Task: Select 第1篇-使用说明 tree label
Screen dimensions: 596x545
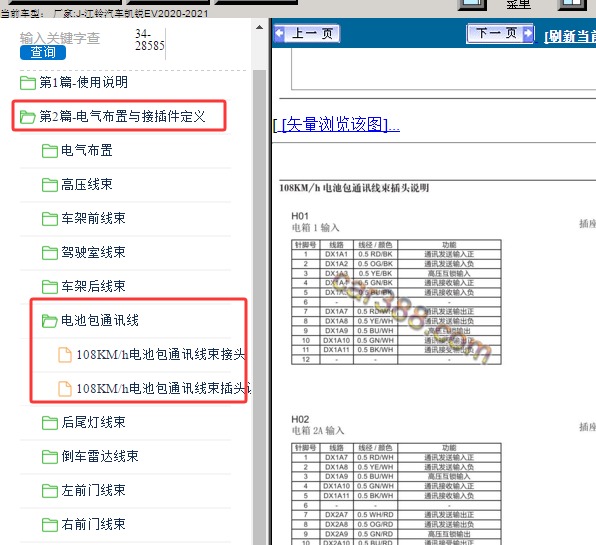Action: click(x=84, y=82)
